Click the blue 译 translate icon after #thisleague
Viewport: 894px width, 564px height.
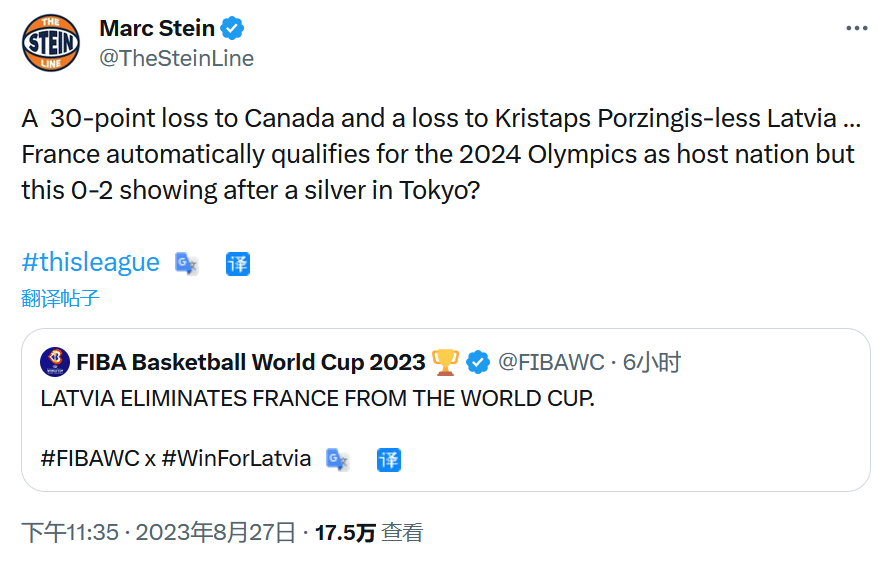click(x=237, y=263)
